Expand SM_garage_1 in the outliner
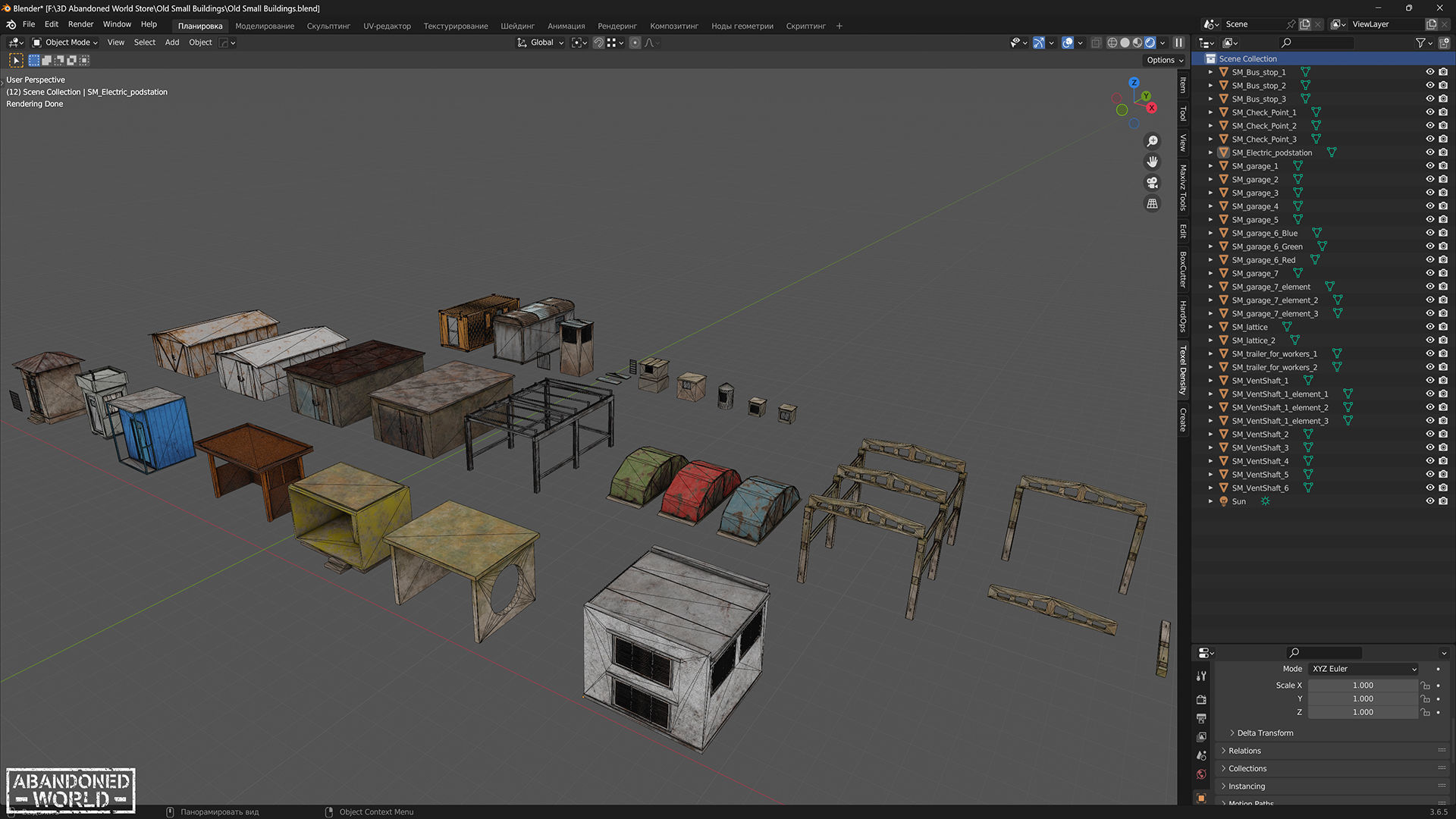Image resolution: width=1456 pixels, height=819 pixels. (1210, 166)
